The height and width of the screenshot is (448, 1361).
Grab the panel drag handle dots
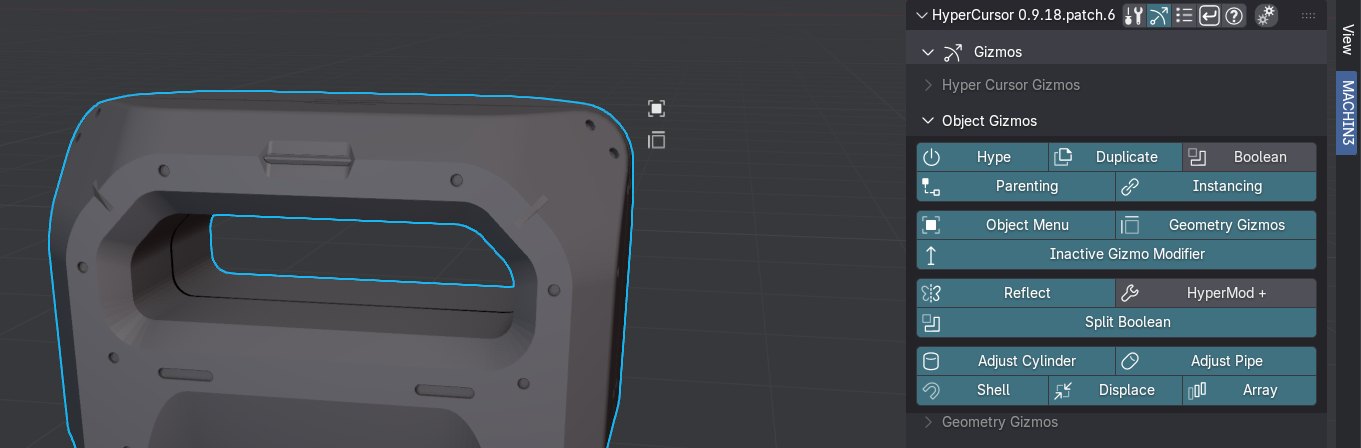tap(1307, 16)
